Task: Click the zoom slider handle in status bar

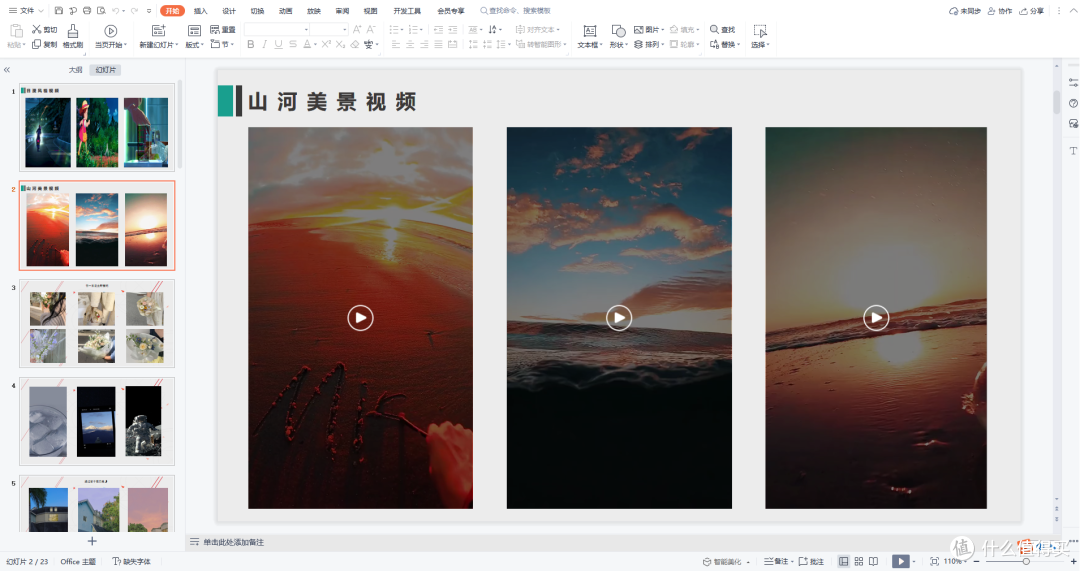Action: pyautogui.click(x=1026, y=561)
